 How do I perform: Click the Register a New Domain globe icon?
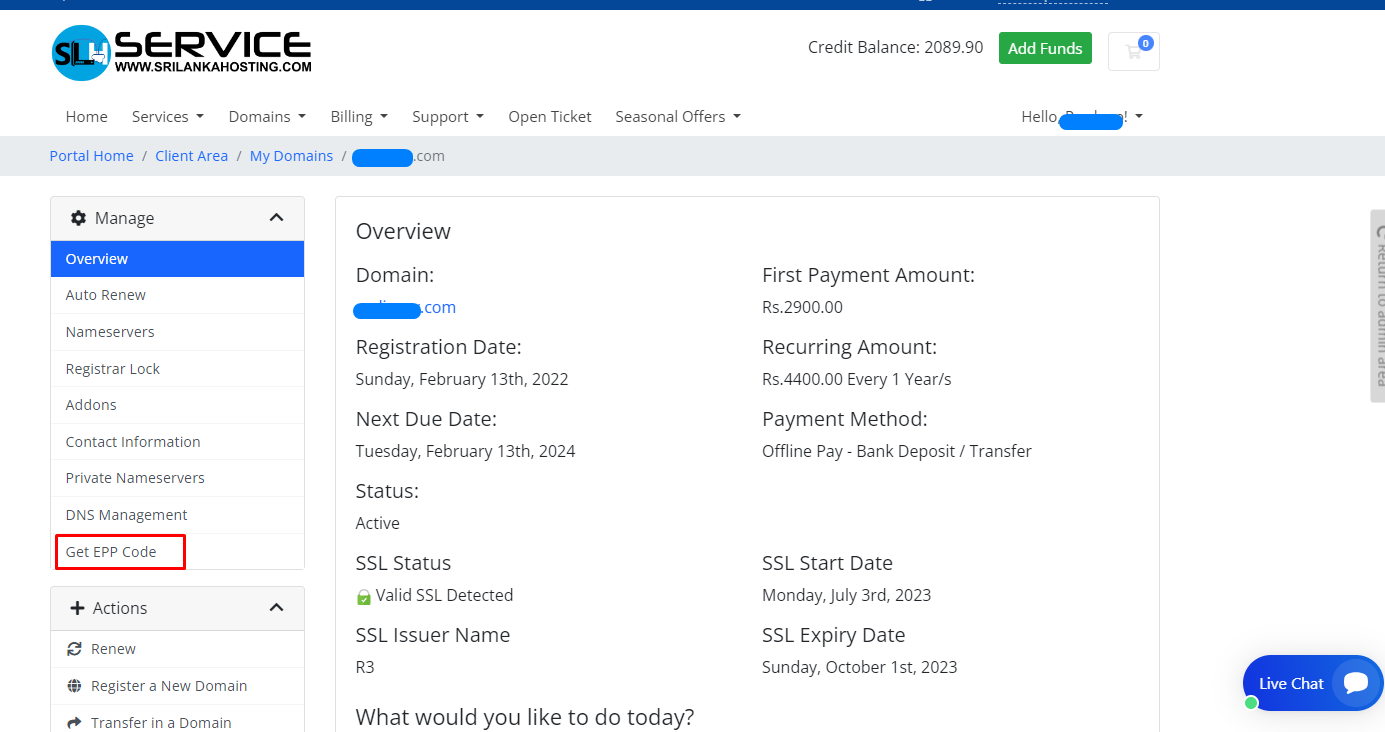click(x=74, y=686)
